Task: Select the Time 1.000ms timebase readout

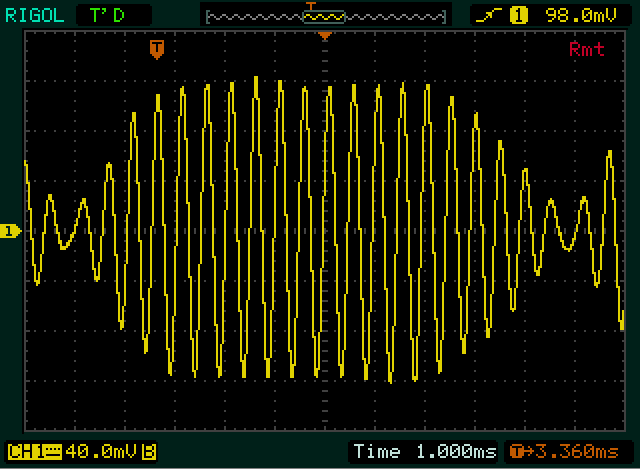Action: [x=425, y=452]
